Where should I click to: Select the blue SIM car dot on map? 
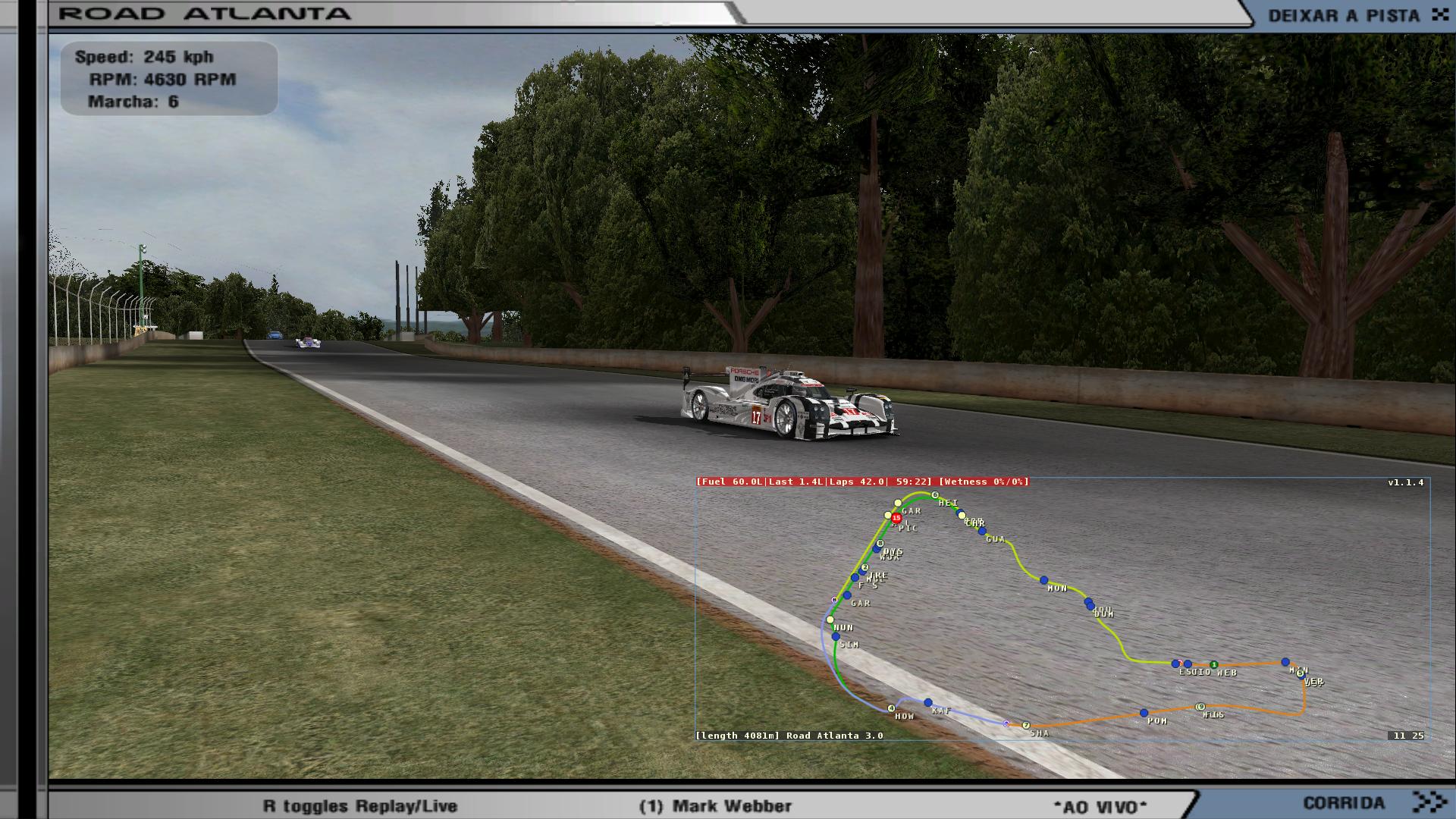[836, 636]
